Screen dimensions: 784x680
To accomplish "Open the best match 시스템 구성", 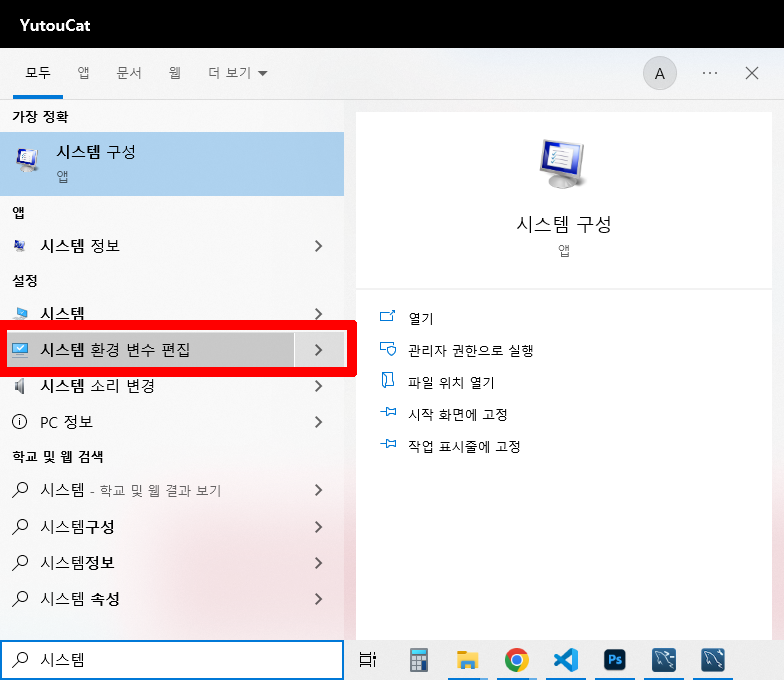I will pyautogui.click(x=172, y=164).
